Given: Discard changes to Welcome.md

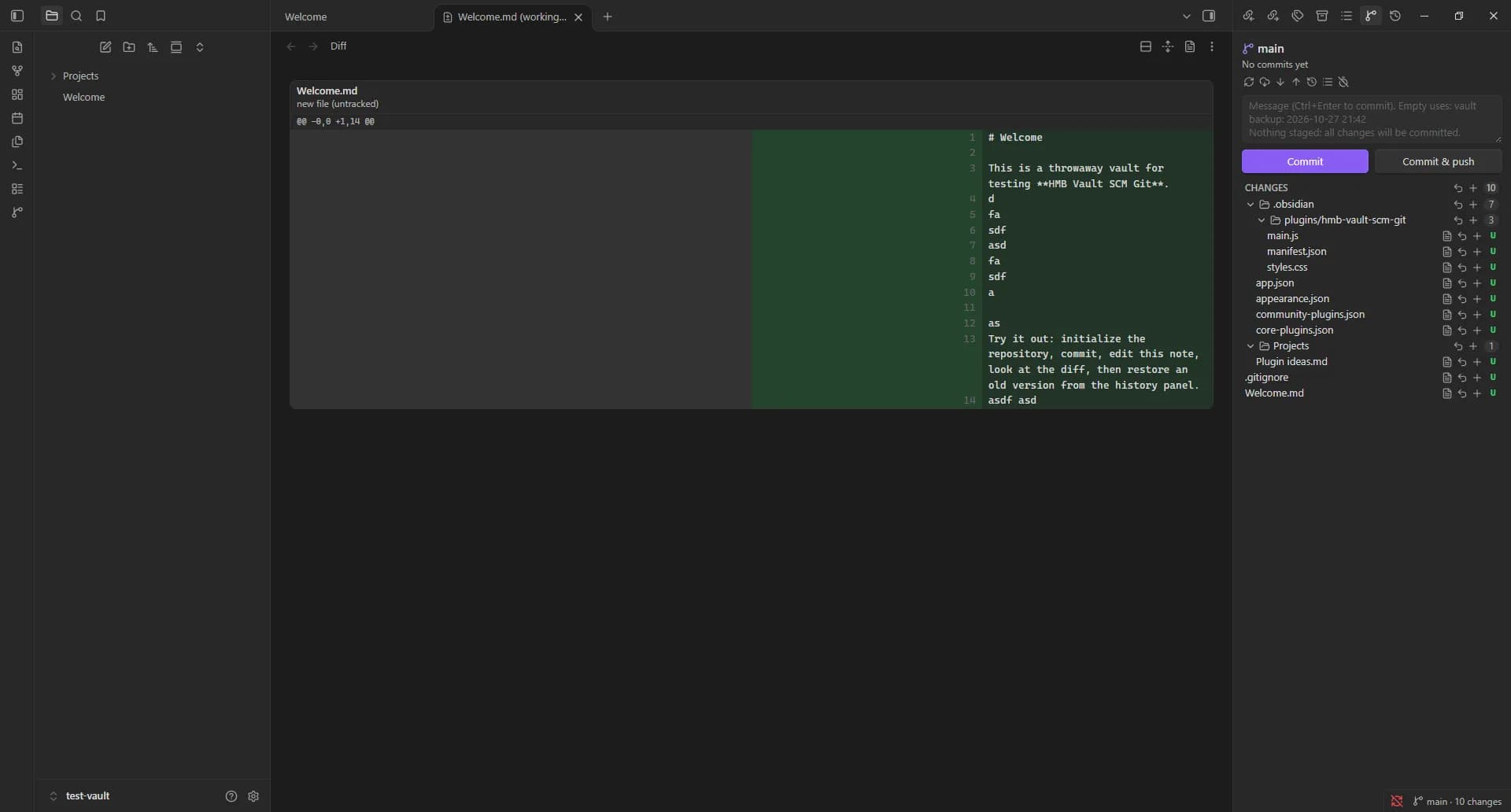Looking at the screenshot, I should click(1462, 393).
